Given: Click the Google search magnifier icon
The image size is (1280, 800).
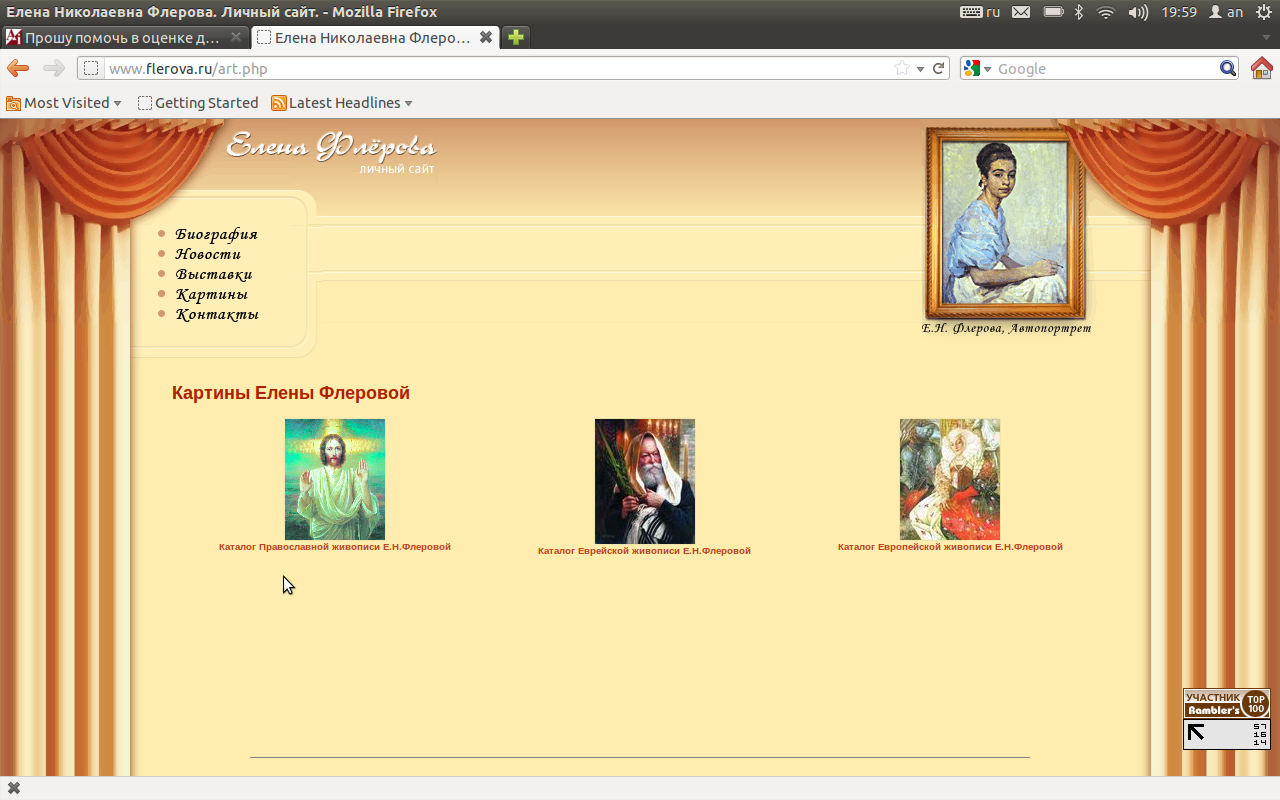Looking at the screenshot, I should [1228, 68].
